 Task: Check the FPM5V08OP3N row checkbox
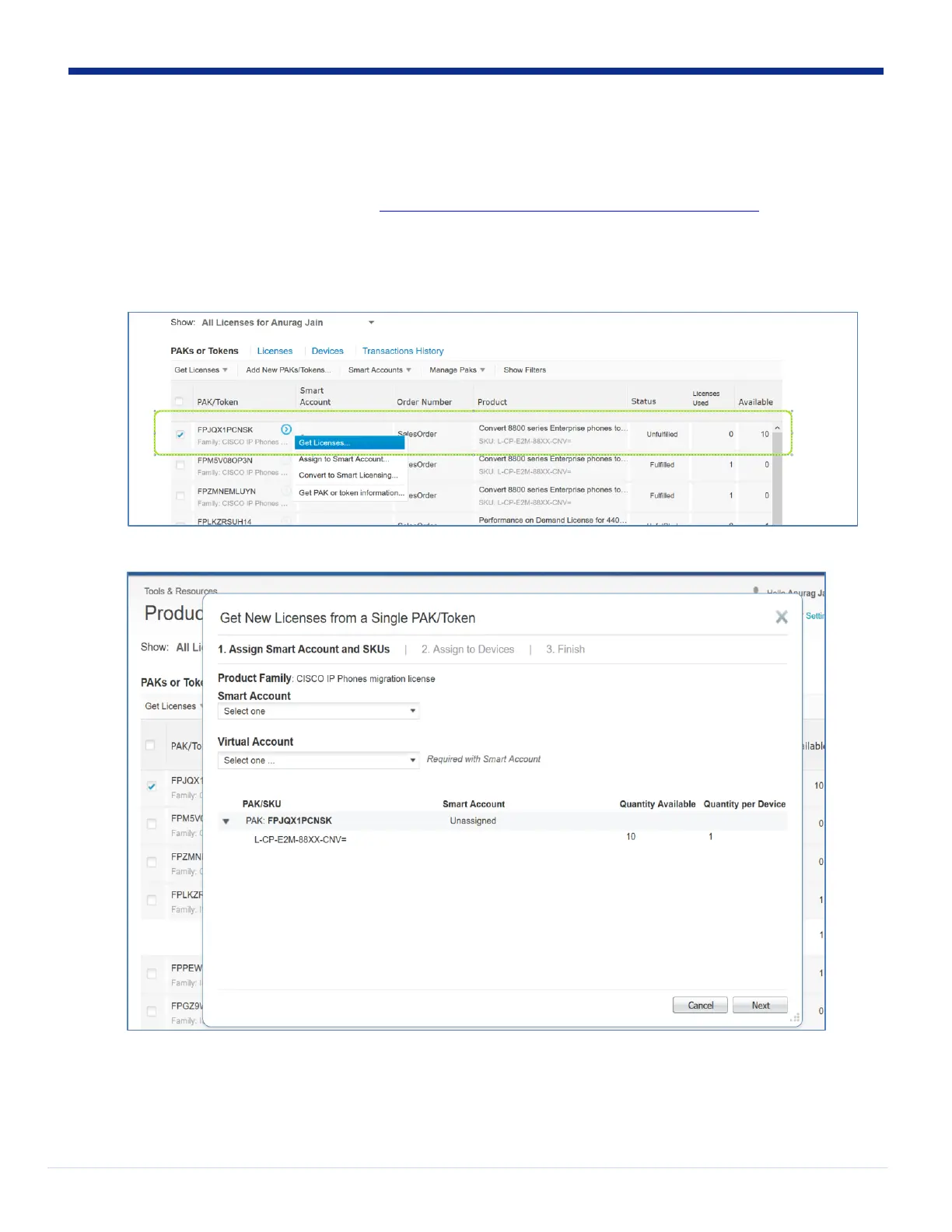[180, 465]
